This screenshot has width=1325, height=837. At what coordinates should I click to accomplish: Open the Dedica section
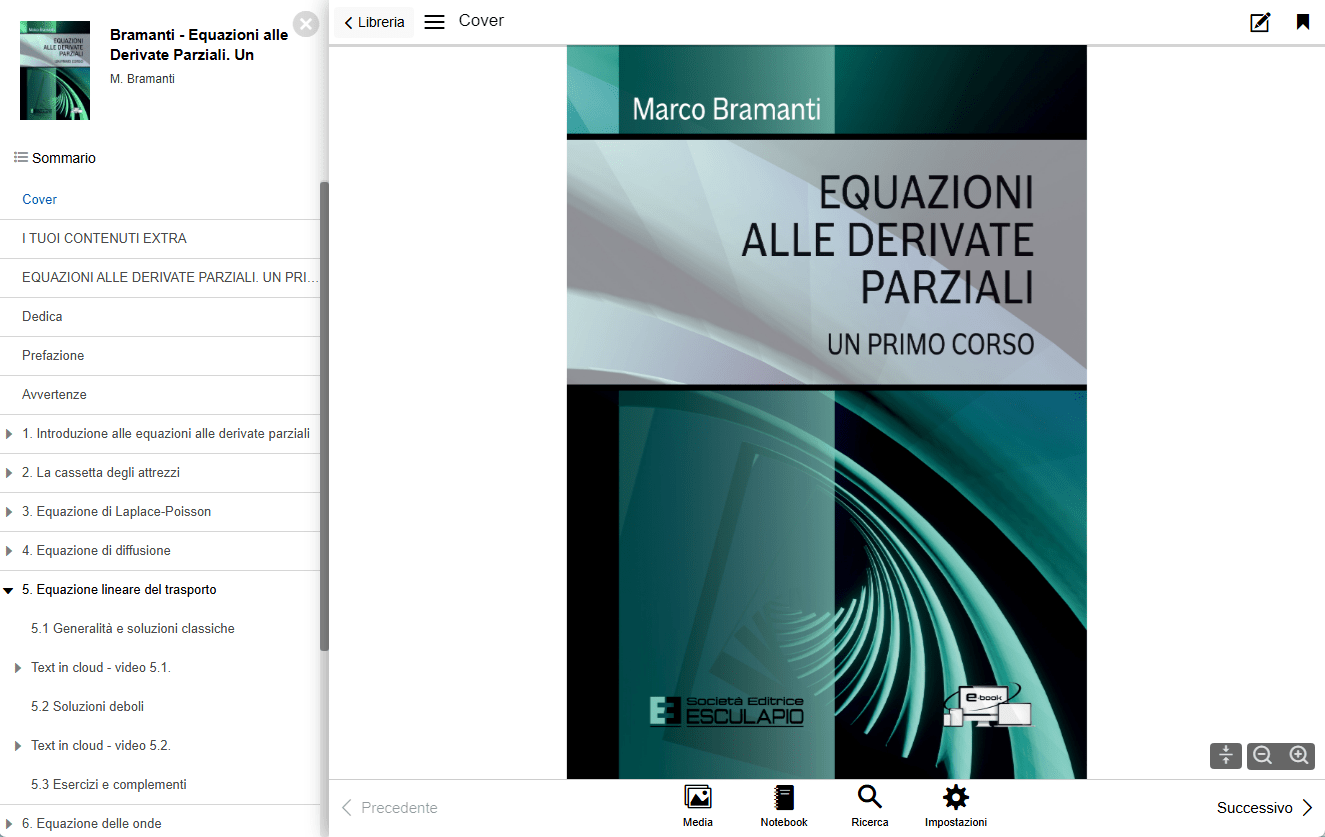[x=160, y=317]
